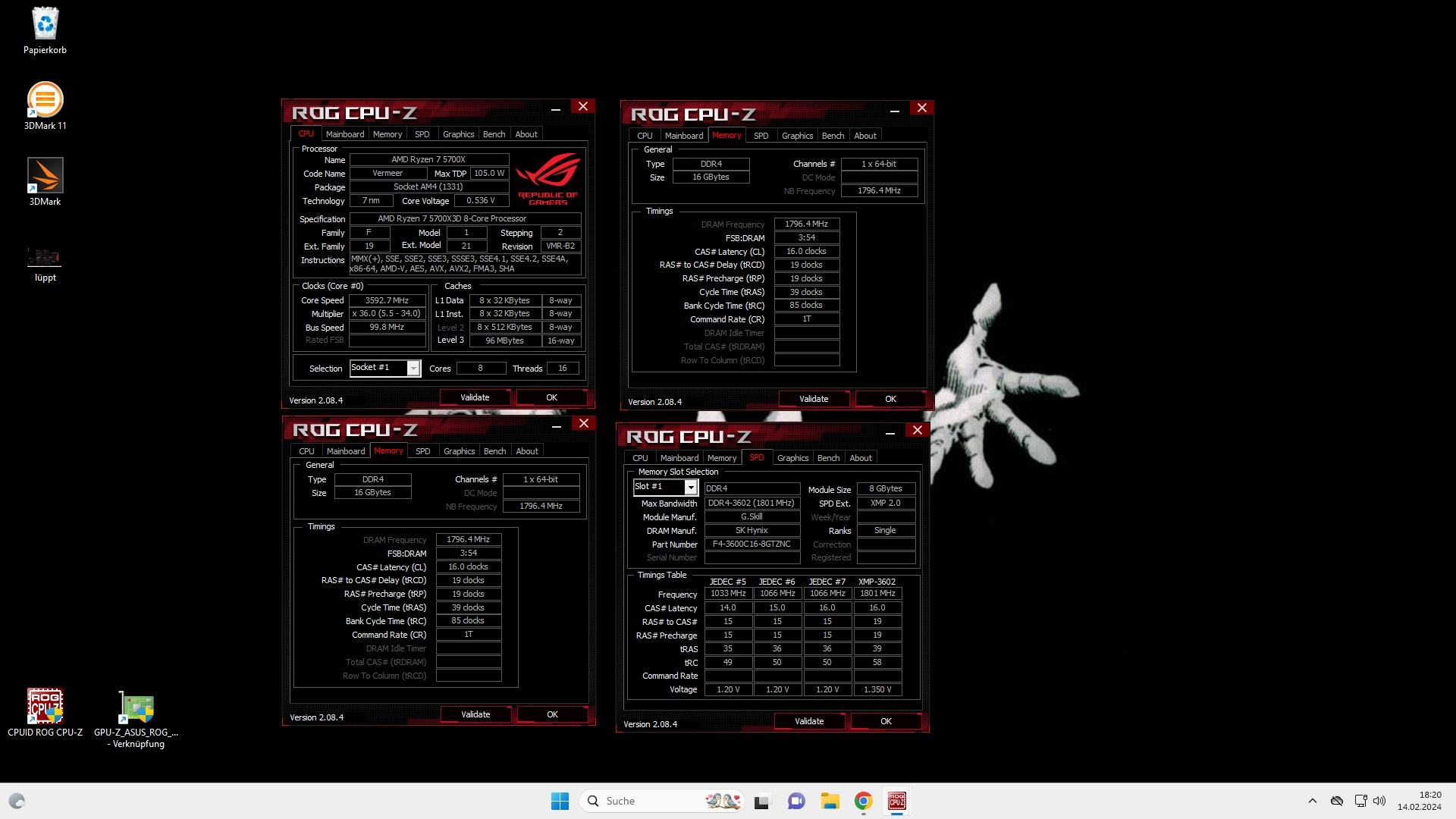Click the Package value Socket AM4 (1331)
Image resolution: width=1456 pixels, height=819 pixels.
click(x=428, y=187)
